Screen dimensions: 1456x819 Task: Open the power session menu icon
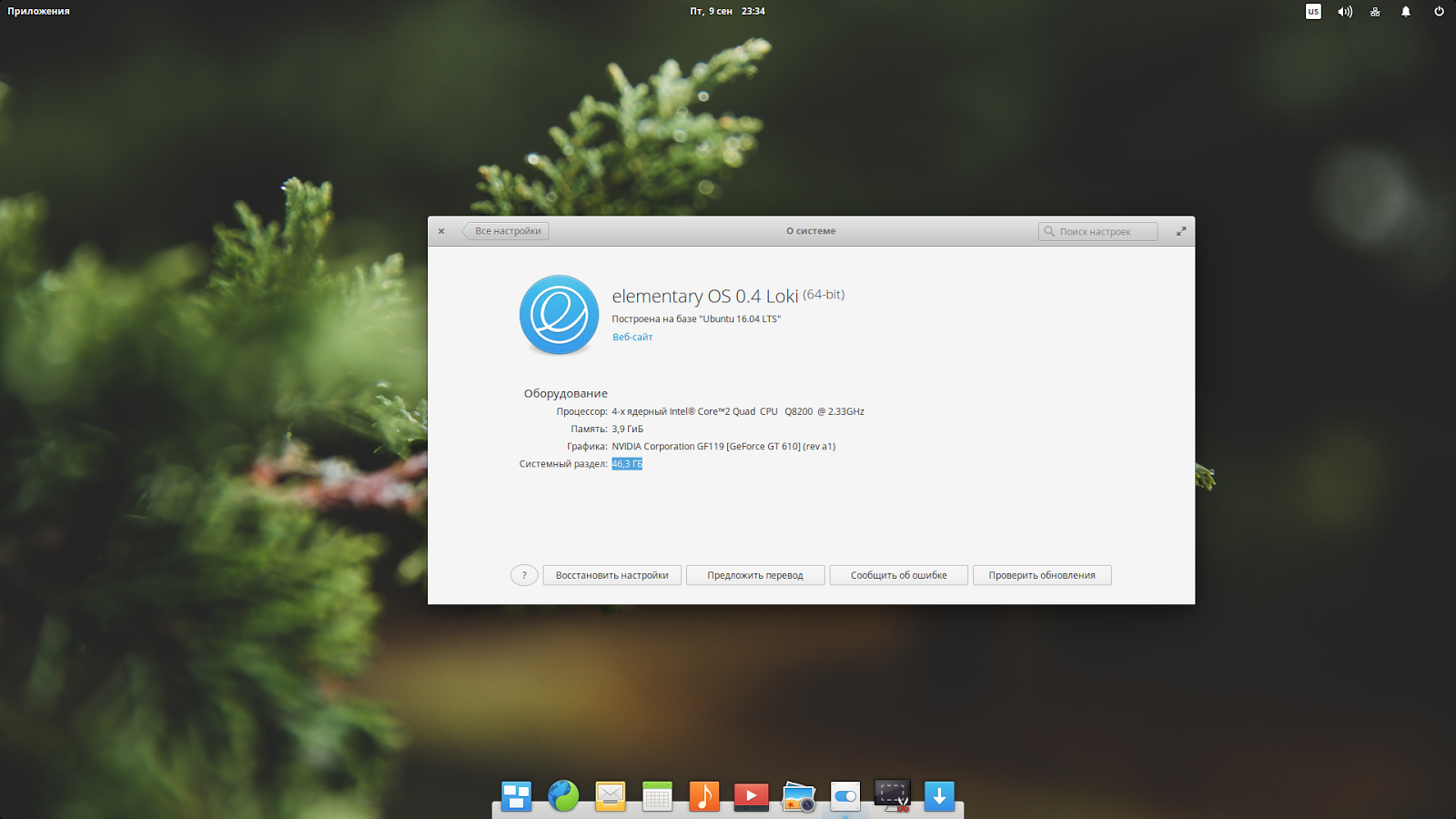click(1439, 12)
